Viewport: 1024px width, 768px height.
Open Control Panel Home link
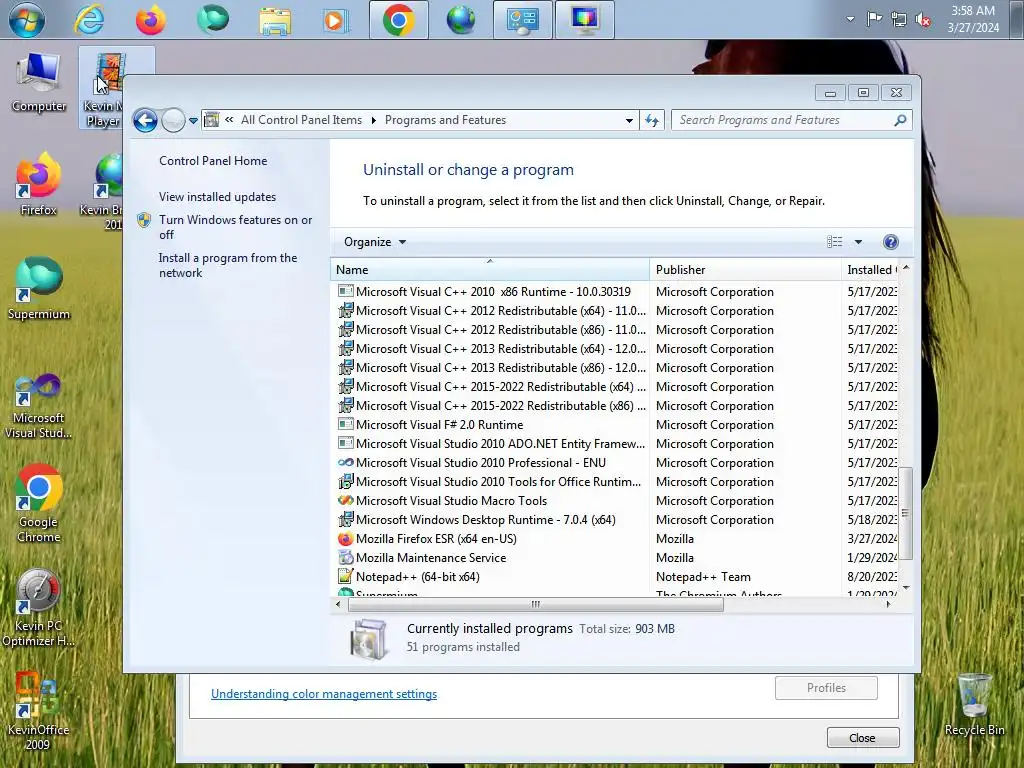213,161
